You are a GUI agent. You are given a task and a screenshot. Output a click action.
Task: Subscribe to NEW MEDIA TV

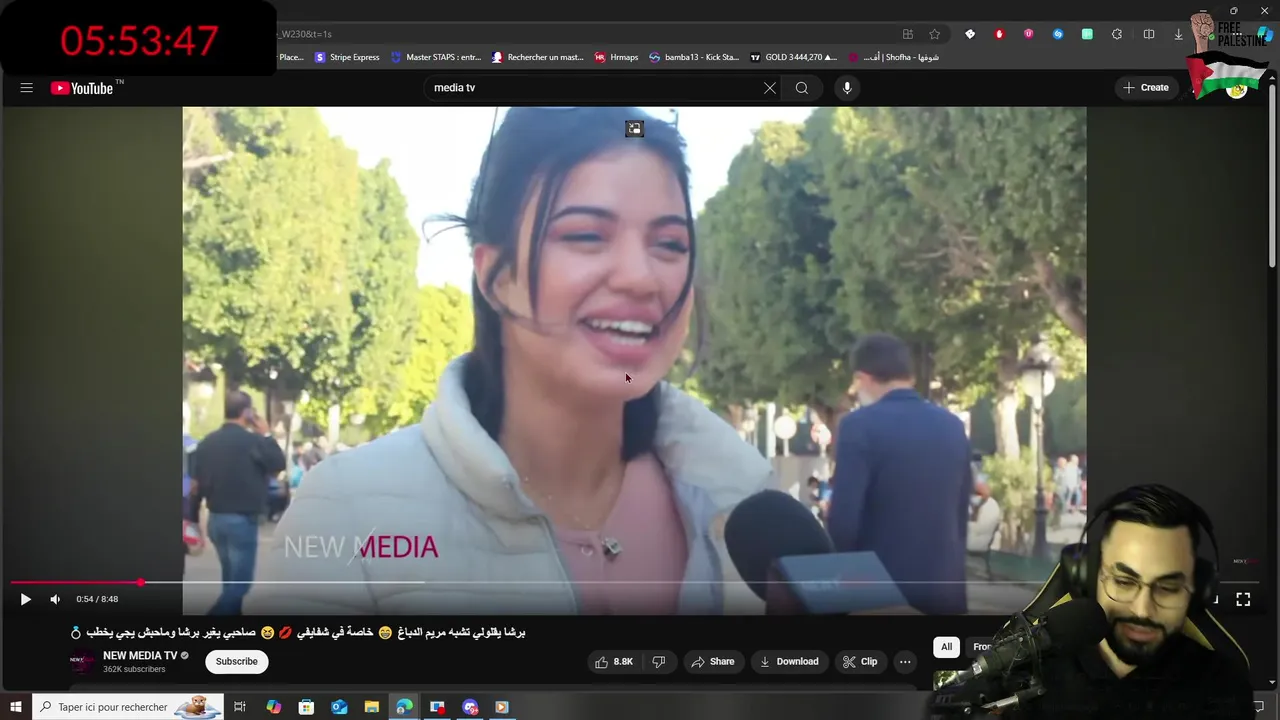point(237,661)
